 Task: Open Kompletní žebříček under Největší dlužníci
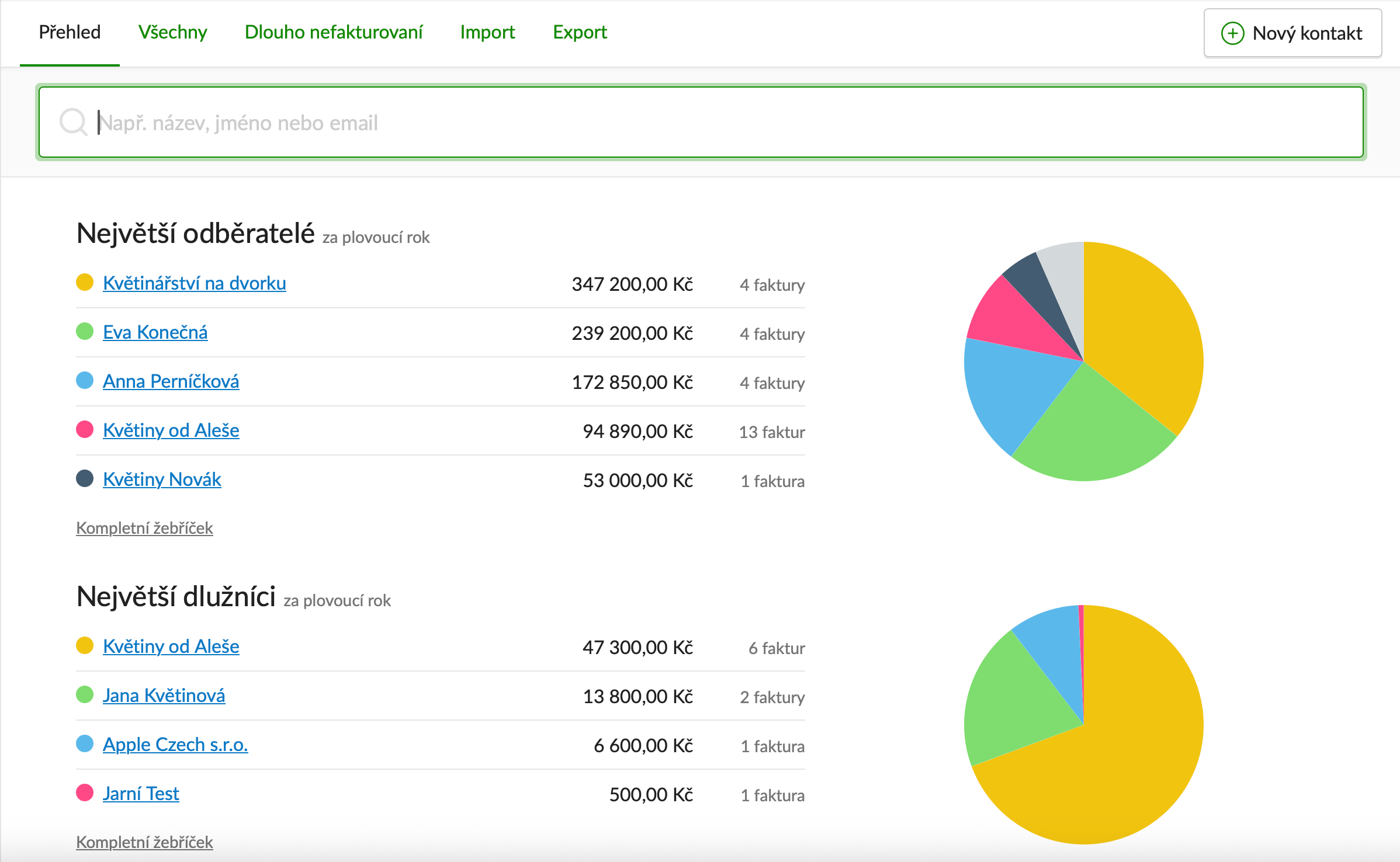coord(144,842)
